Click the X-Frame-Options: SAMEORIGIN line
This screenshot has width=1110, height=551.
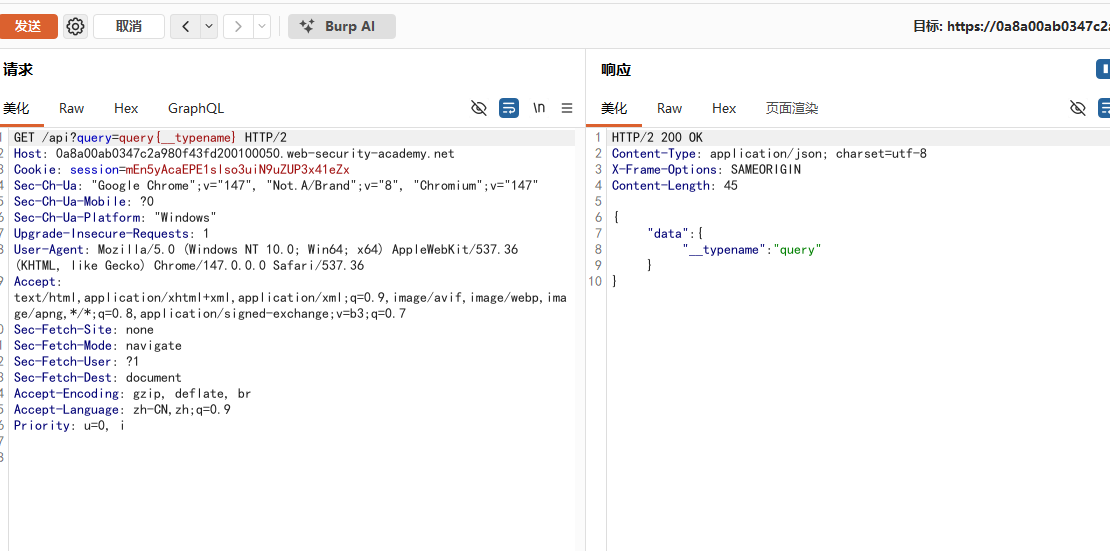point(706,170)
